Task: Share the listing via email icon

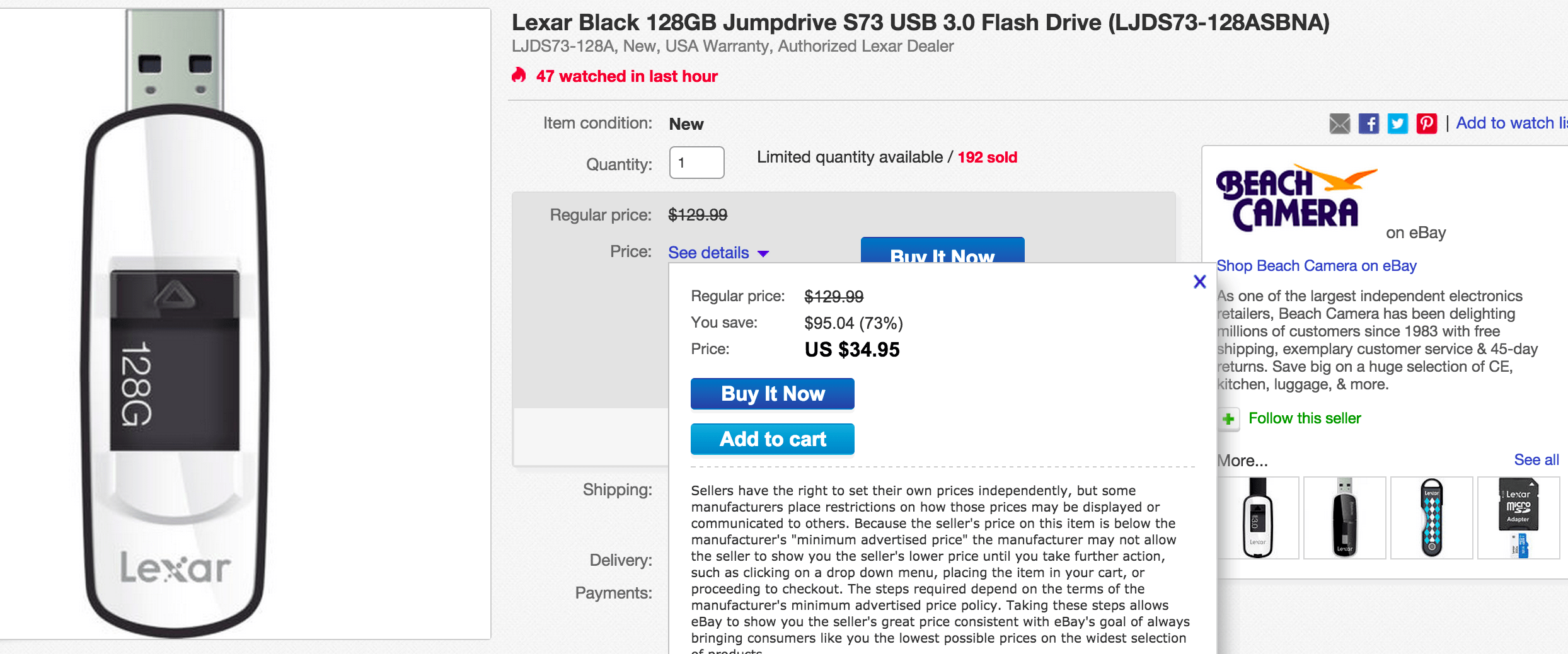Action: click(1339, 123)
